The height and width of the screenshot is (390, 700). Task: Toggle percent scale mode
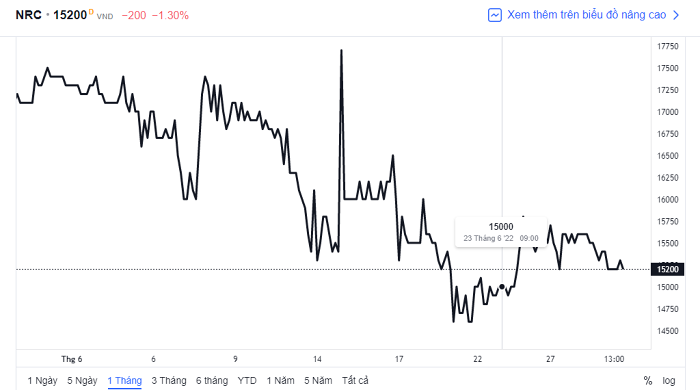click(648, 381)
